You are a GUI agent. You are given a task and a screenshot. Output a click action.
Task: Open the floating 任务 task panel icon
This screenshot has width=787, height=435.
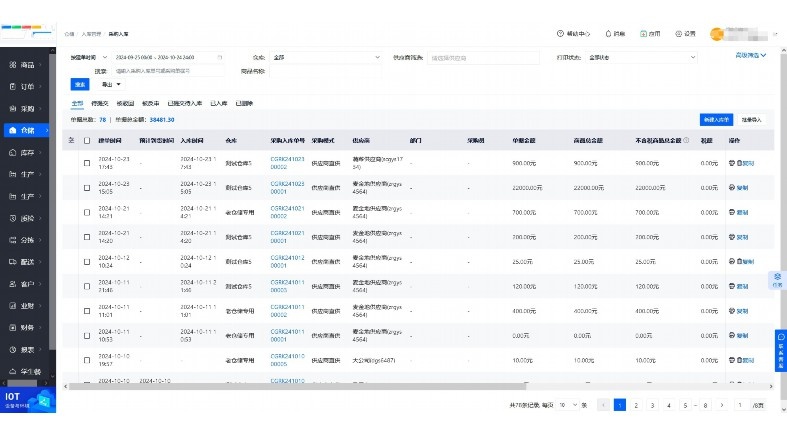(777, 280)
